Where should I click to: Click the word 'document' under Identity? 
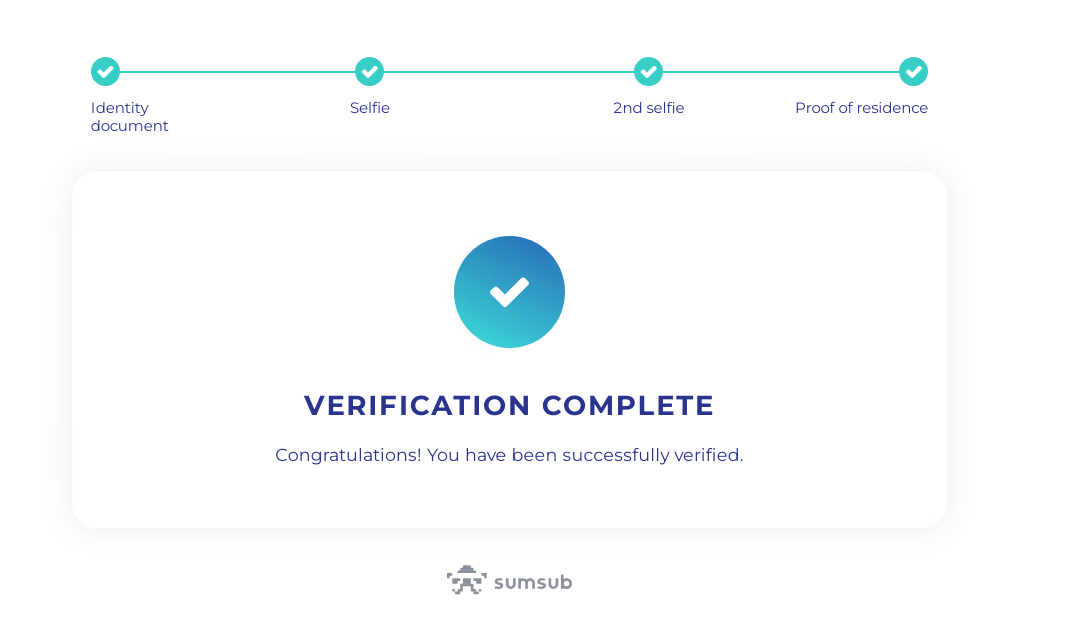[129, 126]
